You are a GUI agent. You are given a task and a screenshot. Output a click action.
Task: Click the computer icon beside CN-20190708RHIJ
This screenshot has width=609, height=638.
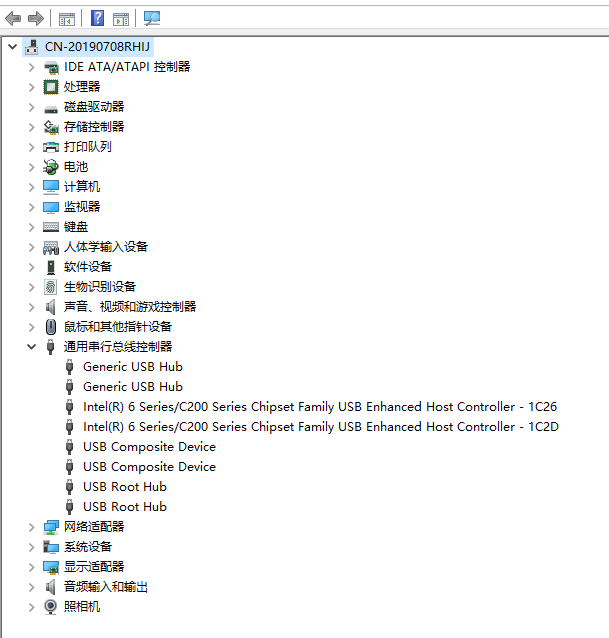[x=32, y=47]
